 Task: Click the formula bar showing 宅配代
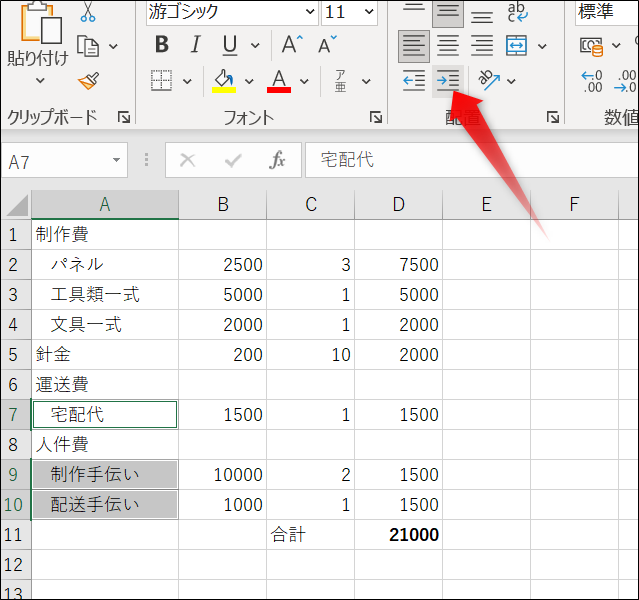pos(472,160)
